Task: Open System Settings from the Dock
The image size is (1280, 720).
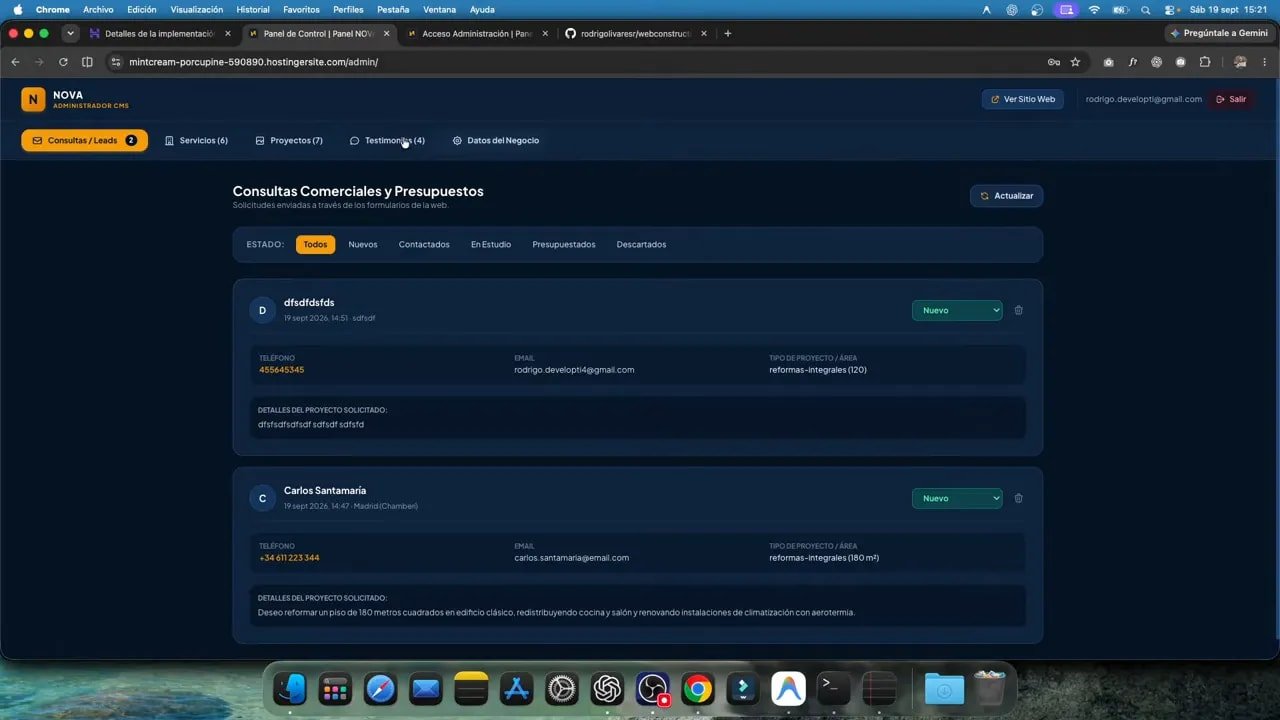Action: click(561, 688)
